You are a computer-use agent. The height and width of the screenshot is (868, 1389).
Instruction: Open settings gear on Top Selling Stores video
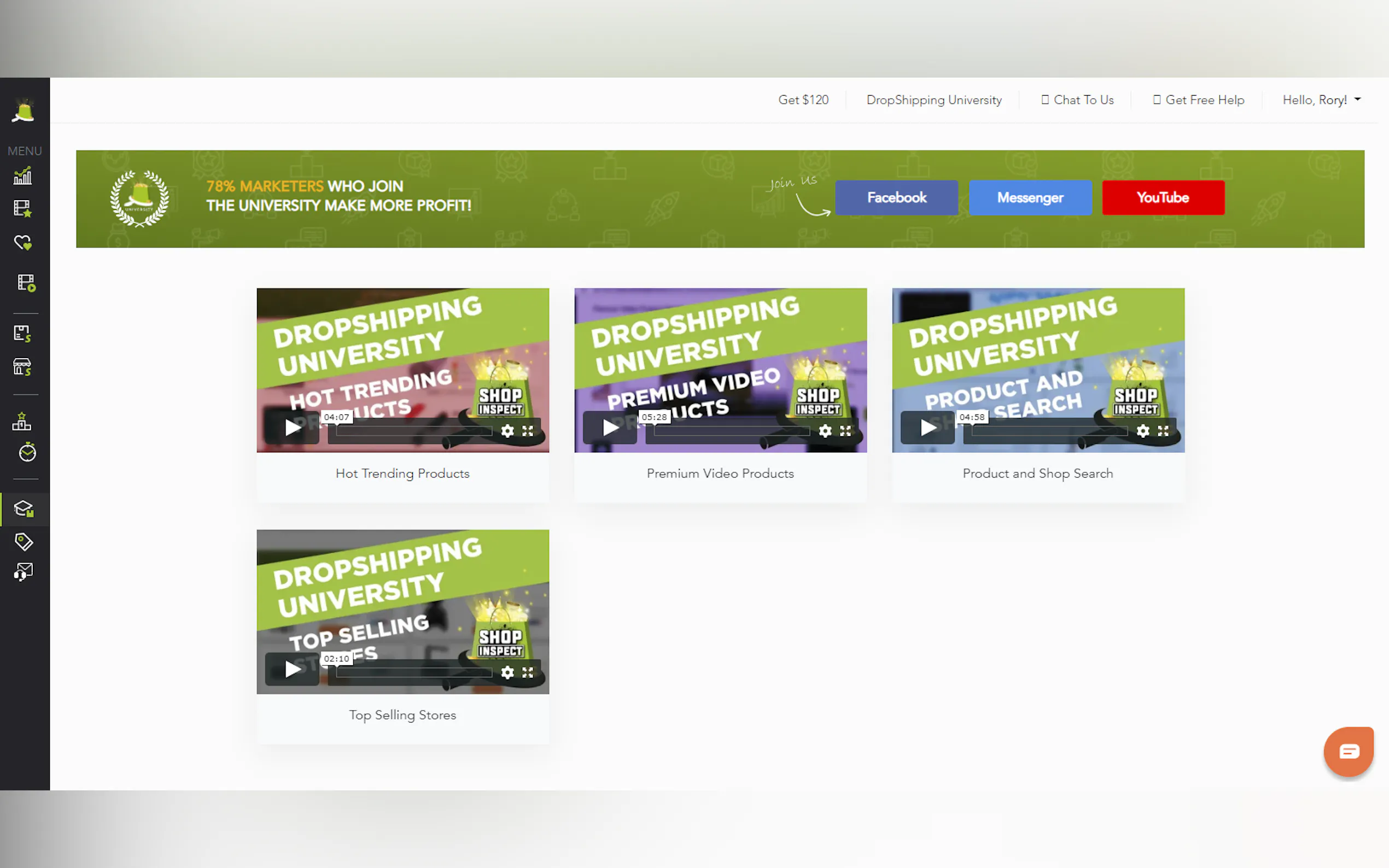(x=507, y=672)
